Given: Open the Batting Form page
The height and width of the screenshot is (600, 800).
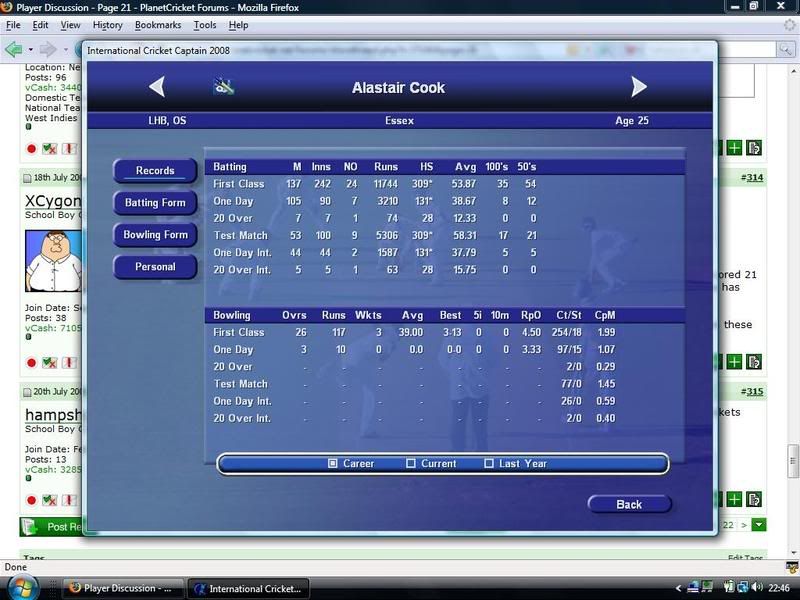Looking at the screenshot, I should coord(155,203).
